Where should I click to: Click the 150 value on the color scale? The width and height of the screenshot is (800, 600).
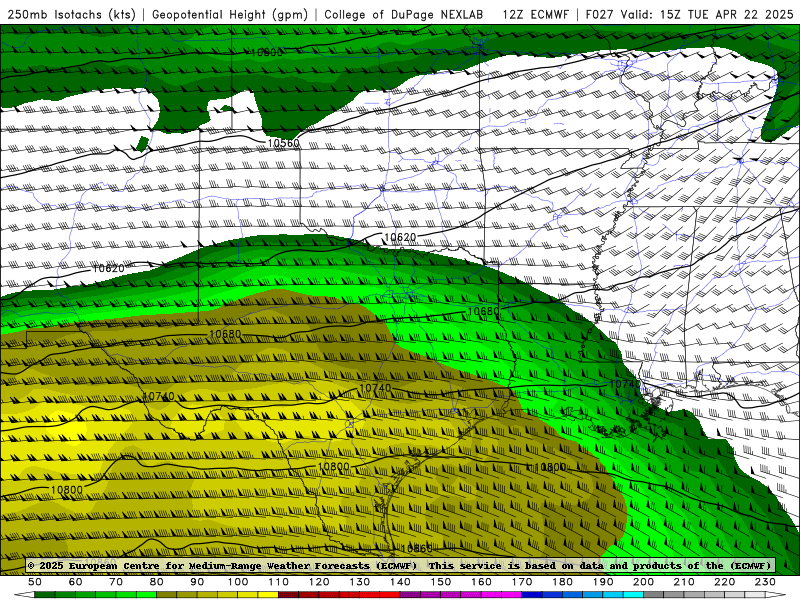pyautogui.click(x=441, y=582)
